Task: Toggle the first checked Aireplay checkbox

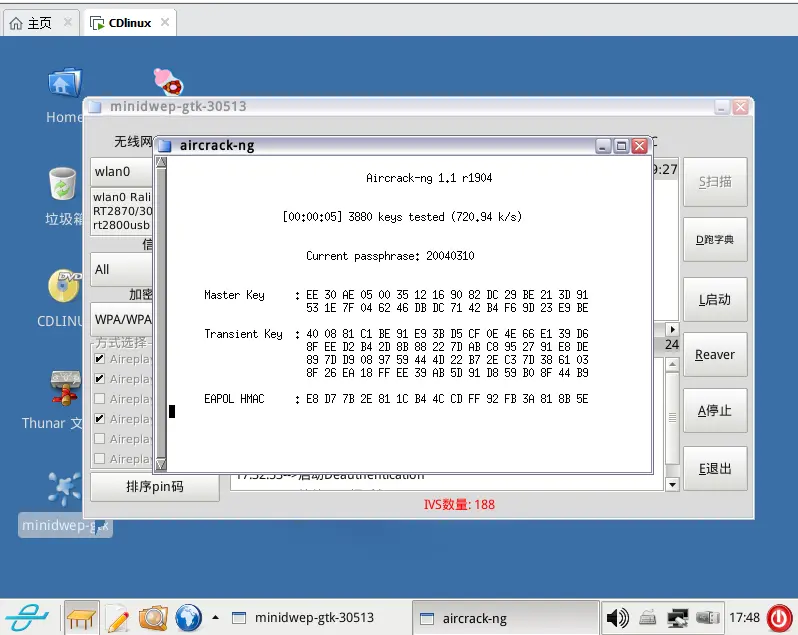Action: (100, 359)
